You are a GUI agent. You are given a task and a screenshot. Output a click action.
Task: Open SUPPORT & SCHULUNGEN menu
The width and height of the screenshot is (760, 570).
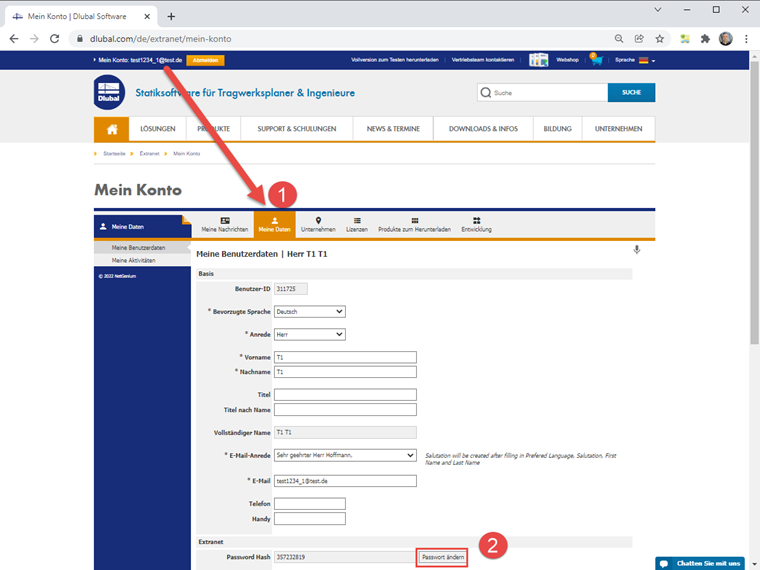(x=297, y=129)
